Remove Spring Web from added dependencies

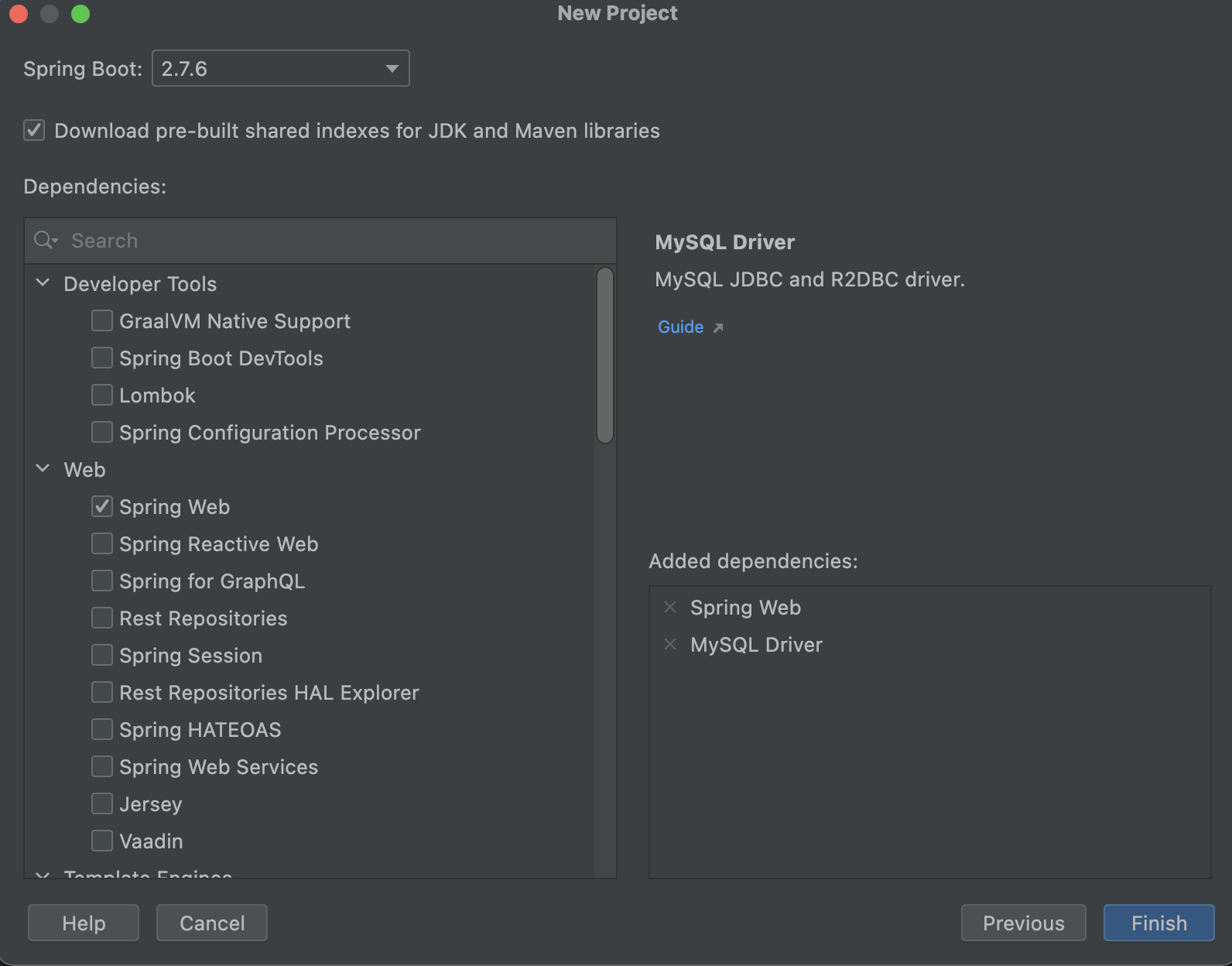[670, 608]
